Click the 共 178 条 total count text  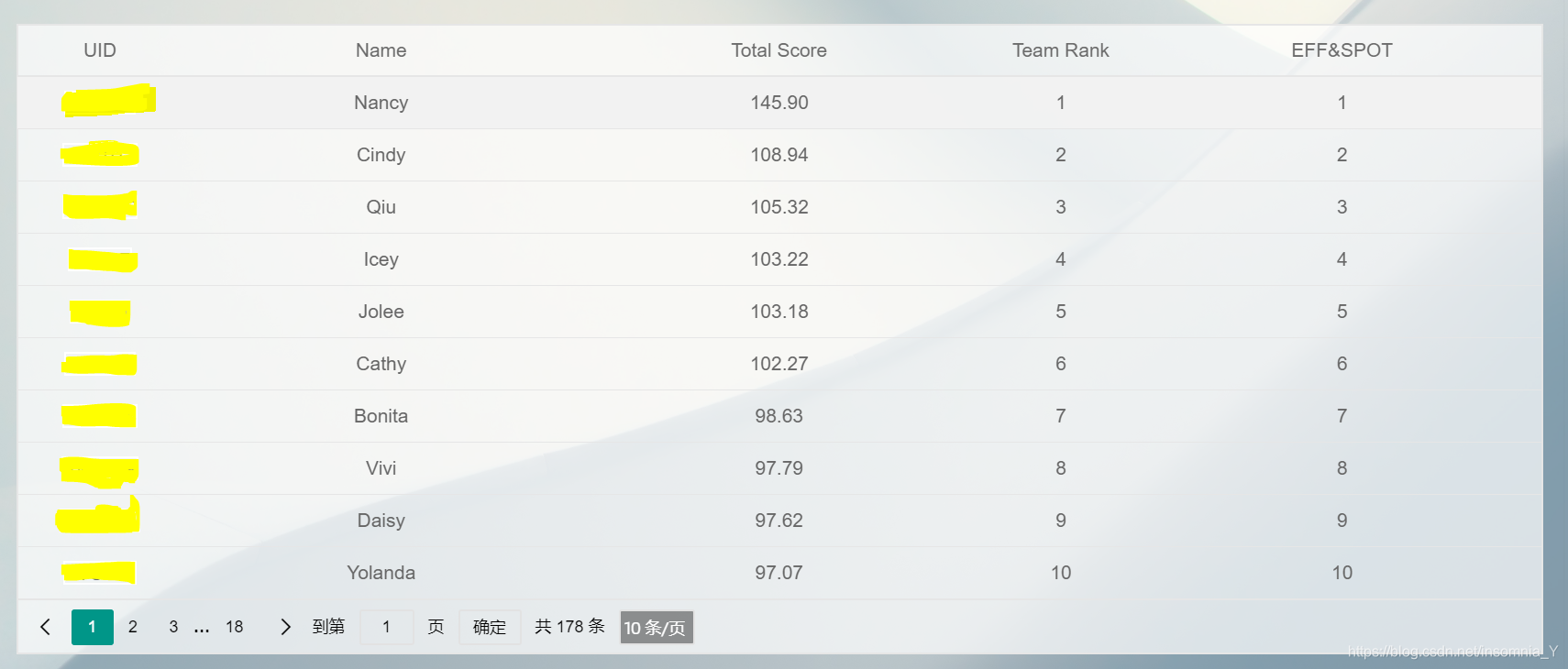click(x=570, y=627)
